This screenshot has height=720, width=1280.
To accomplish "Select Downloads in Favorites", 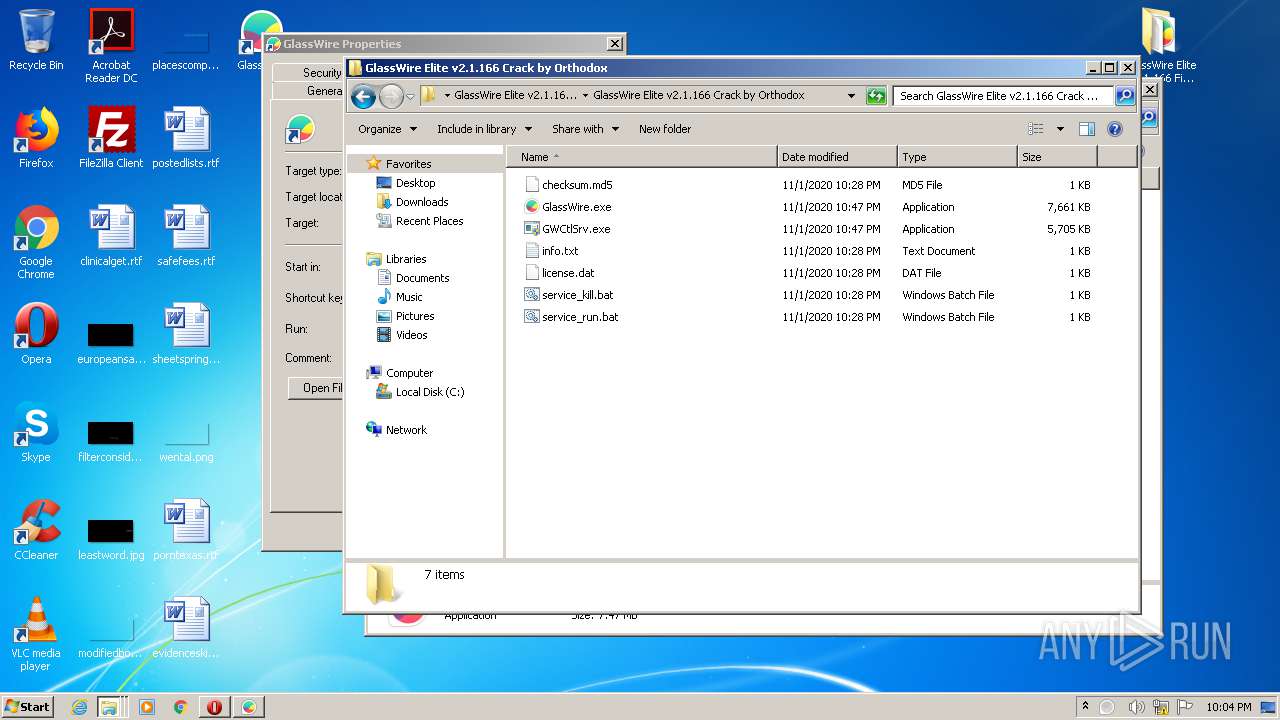I will [x=422, y=202].
